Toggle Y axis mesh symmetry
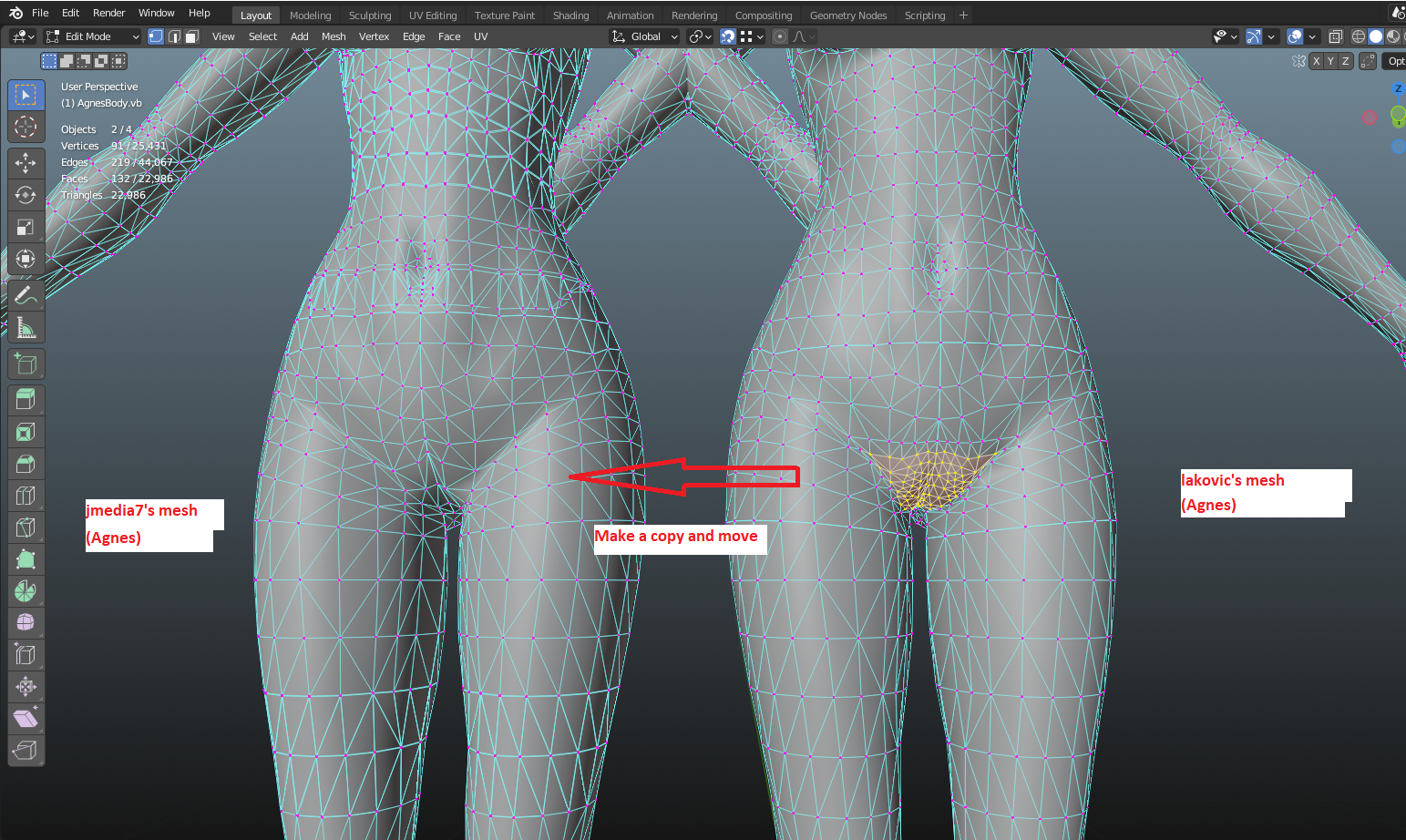Screen dimensions: 1406x840 (1330, 61)
